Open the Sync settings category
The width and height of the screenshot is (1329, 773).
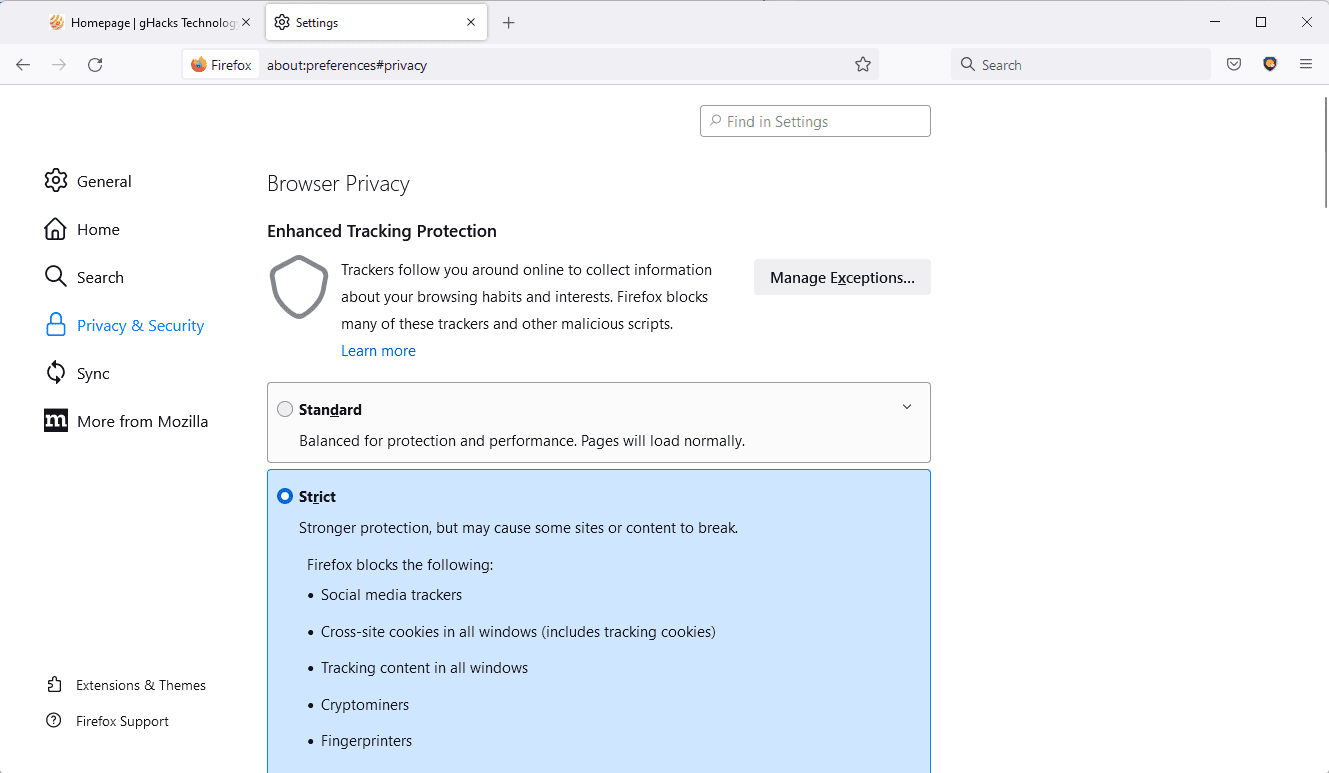[93, 373]
